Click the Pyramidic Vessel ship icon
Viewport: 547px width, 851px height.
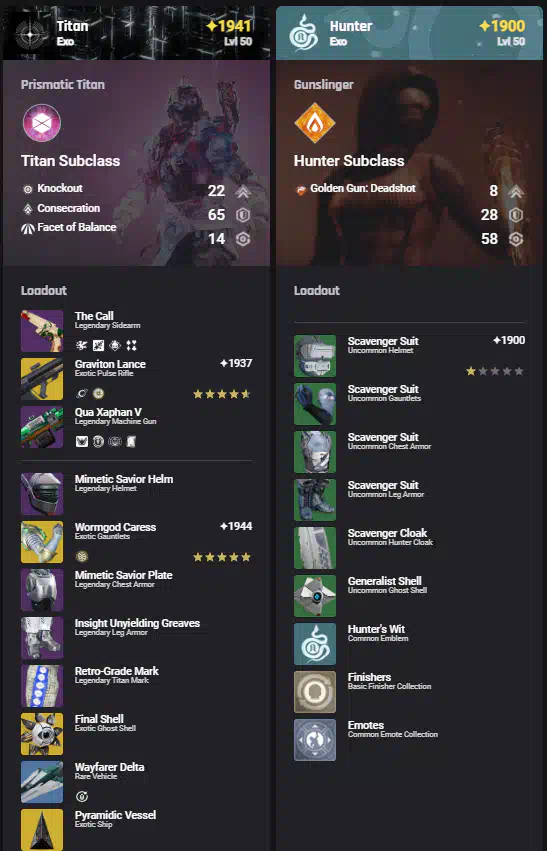pos(42,830)
